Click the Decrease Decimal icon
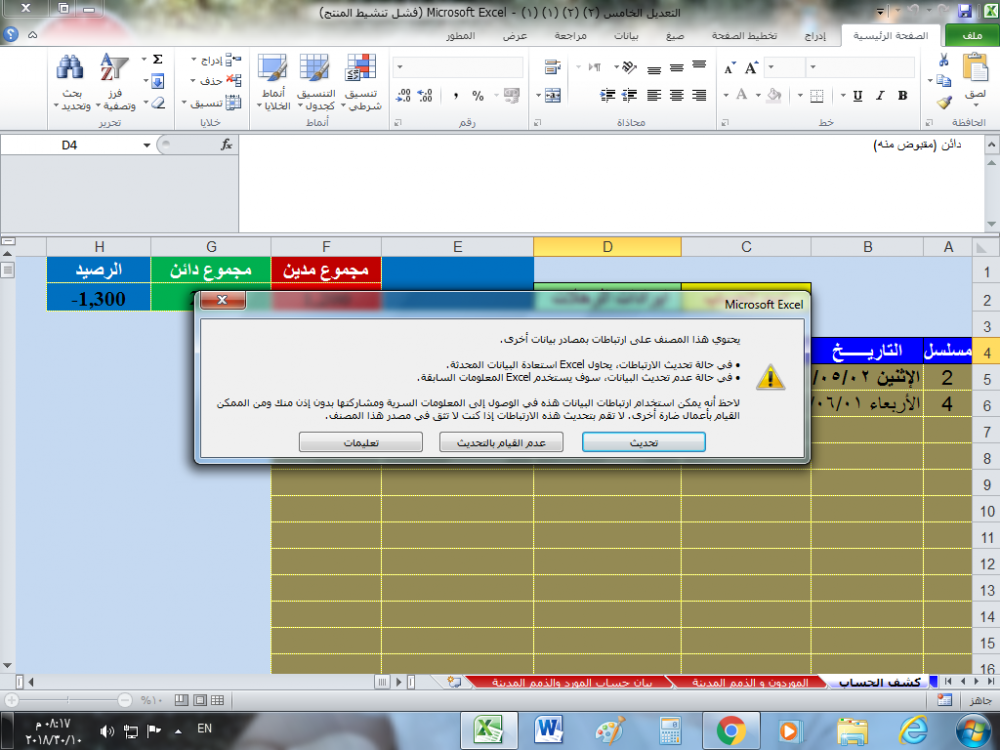Screen dimensions: 1000x750 403,96
